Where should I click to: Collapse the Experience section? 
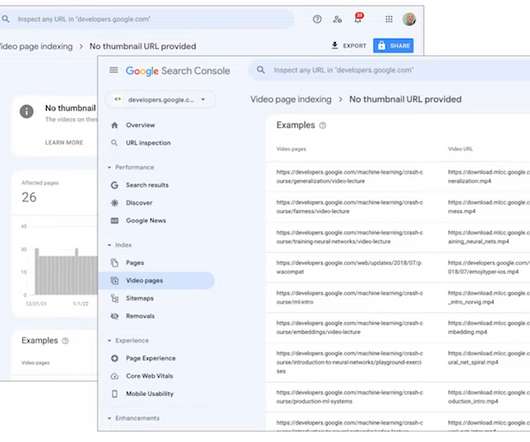128,341
